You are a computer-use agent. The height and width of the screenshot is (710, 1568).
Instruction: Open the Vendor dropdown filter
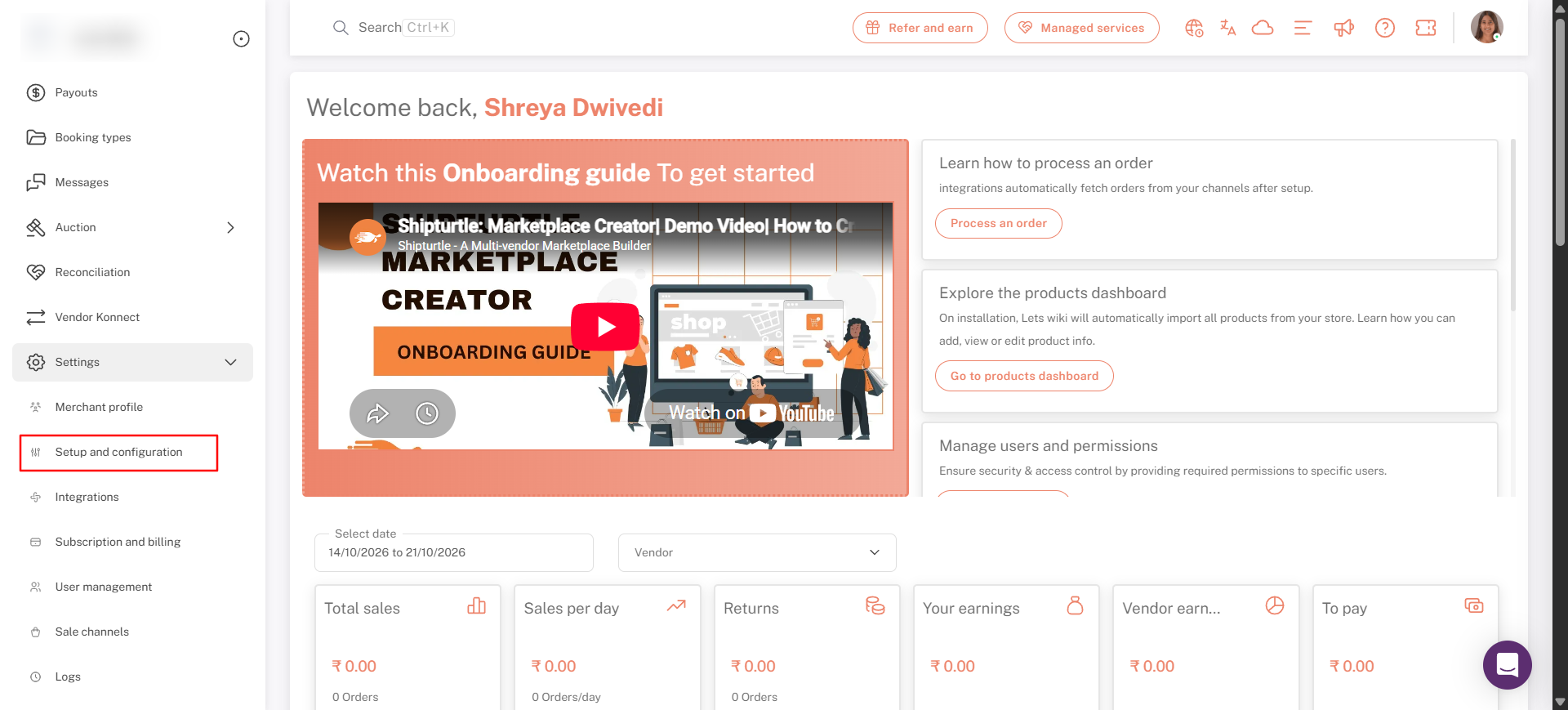coord(757,553)
